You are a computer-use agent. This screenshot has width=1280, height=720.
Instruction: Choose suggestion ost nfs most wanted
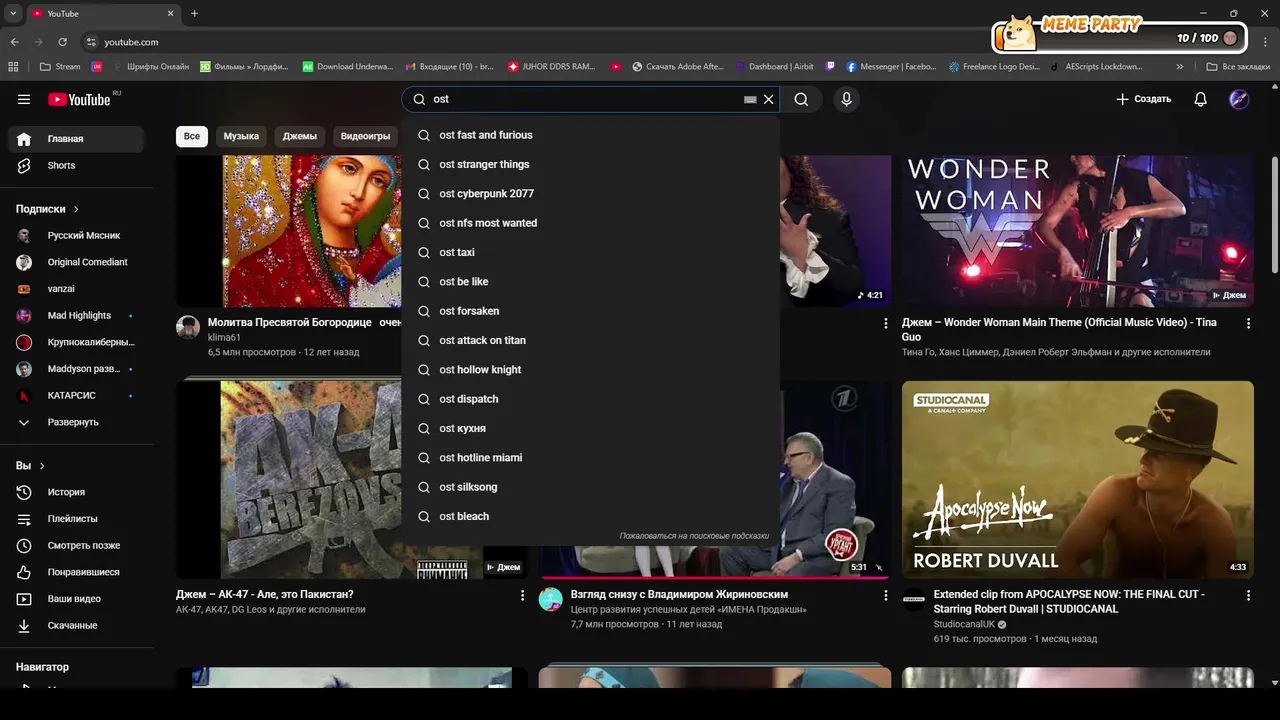coord(590,223)
